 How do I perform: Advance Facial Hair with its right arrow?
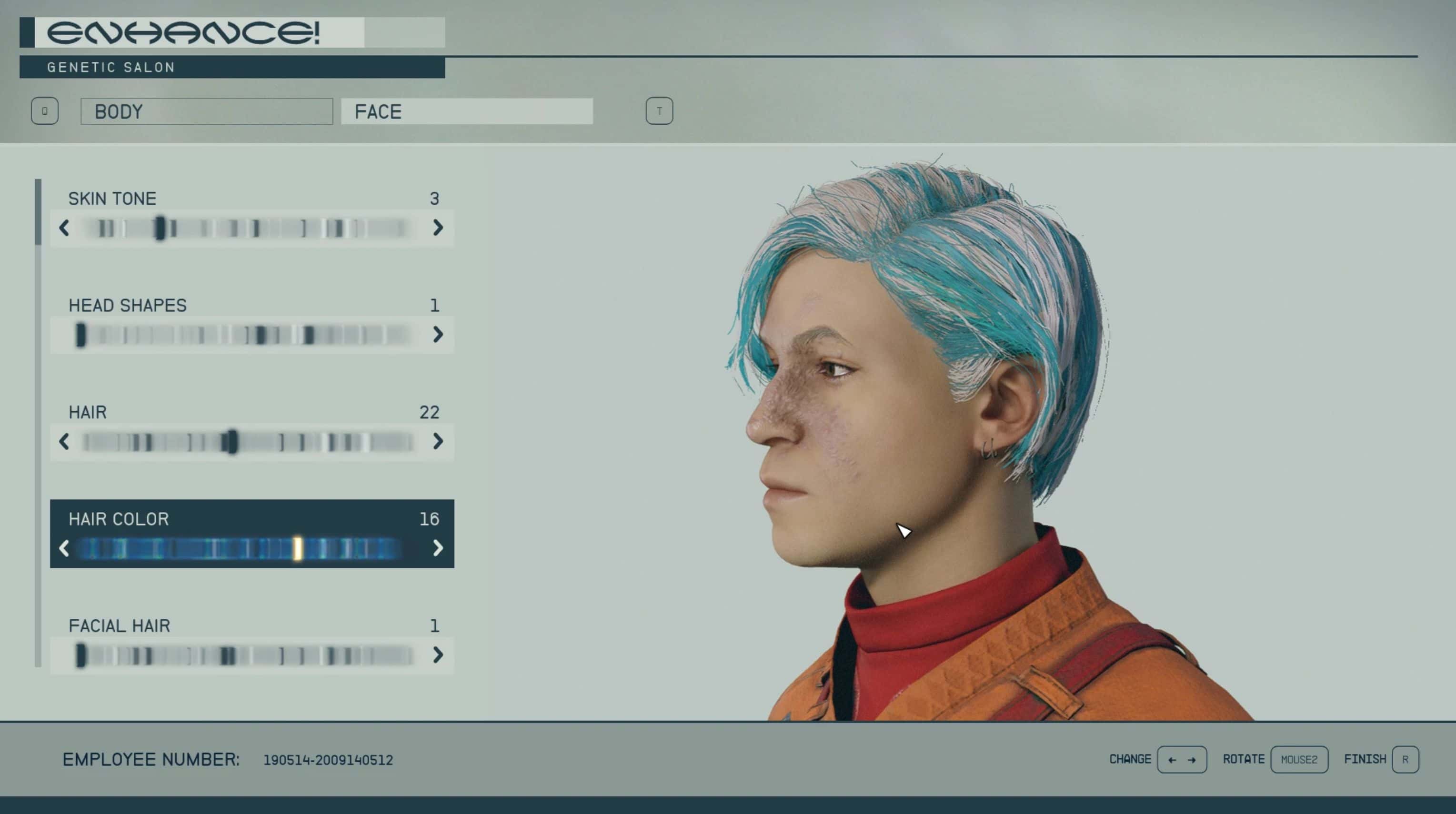click(x=438, y=655)
